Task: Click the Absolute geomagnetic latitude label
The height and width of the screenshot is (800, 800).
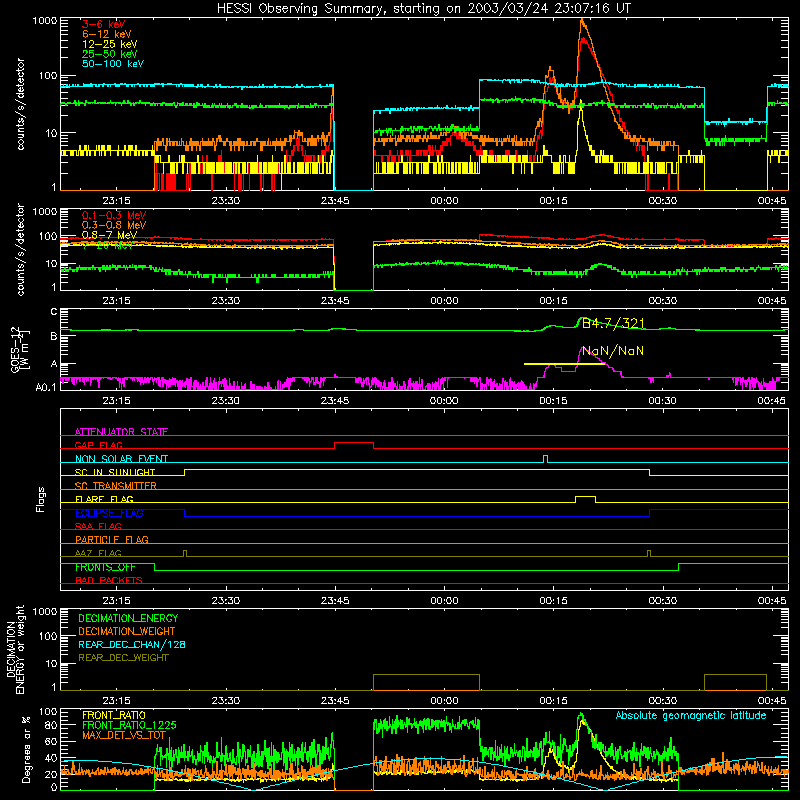Action: 691,715
